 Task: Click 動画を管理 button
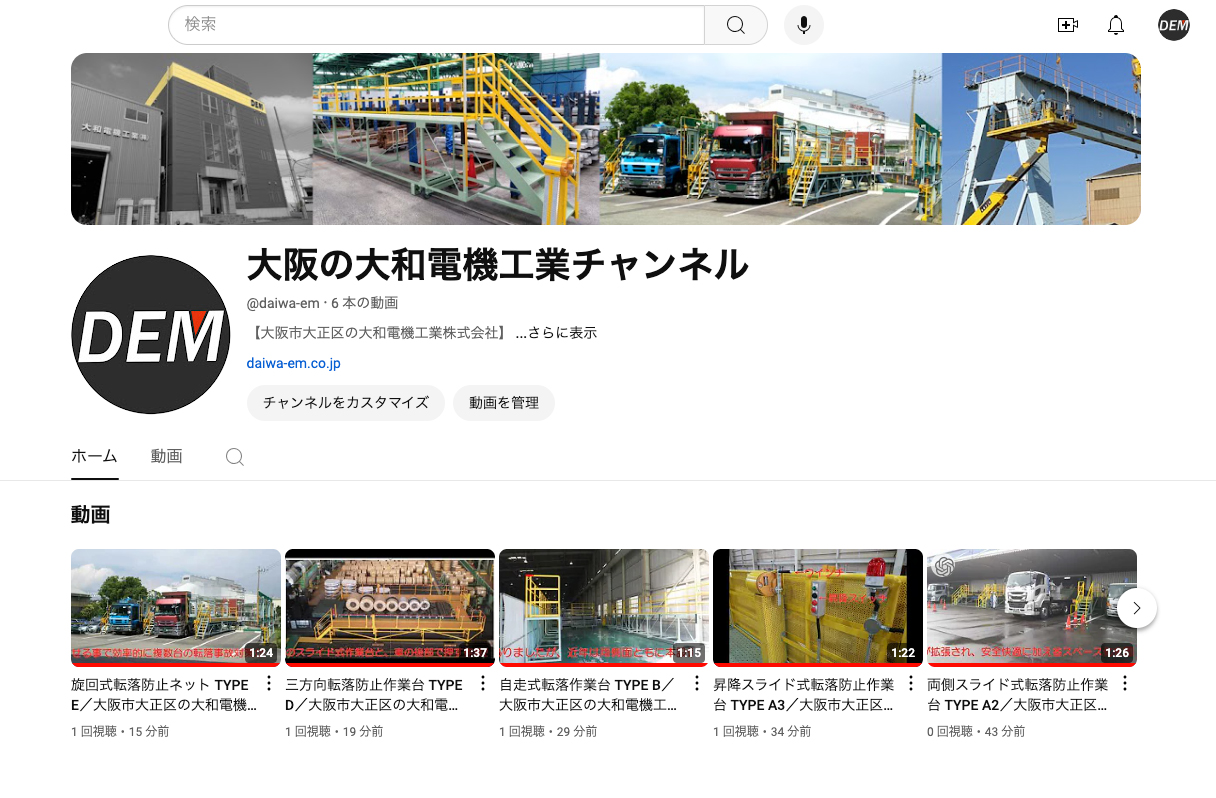504,402
